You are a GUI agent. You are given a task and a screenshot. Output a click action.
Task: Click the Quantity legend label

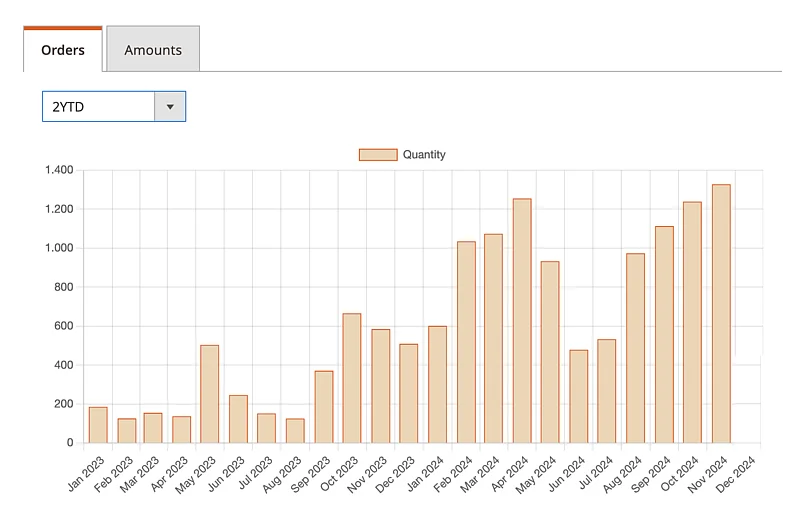(424, 155)
